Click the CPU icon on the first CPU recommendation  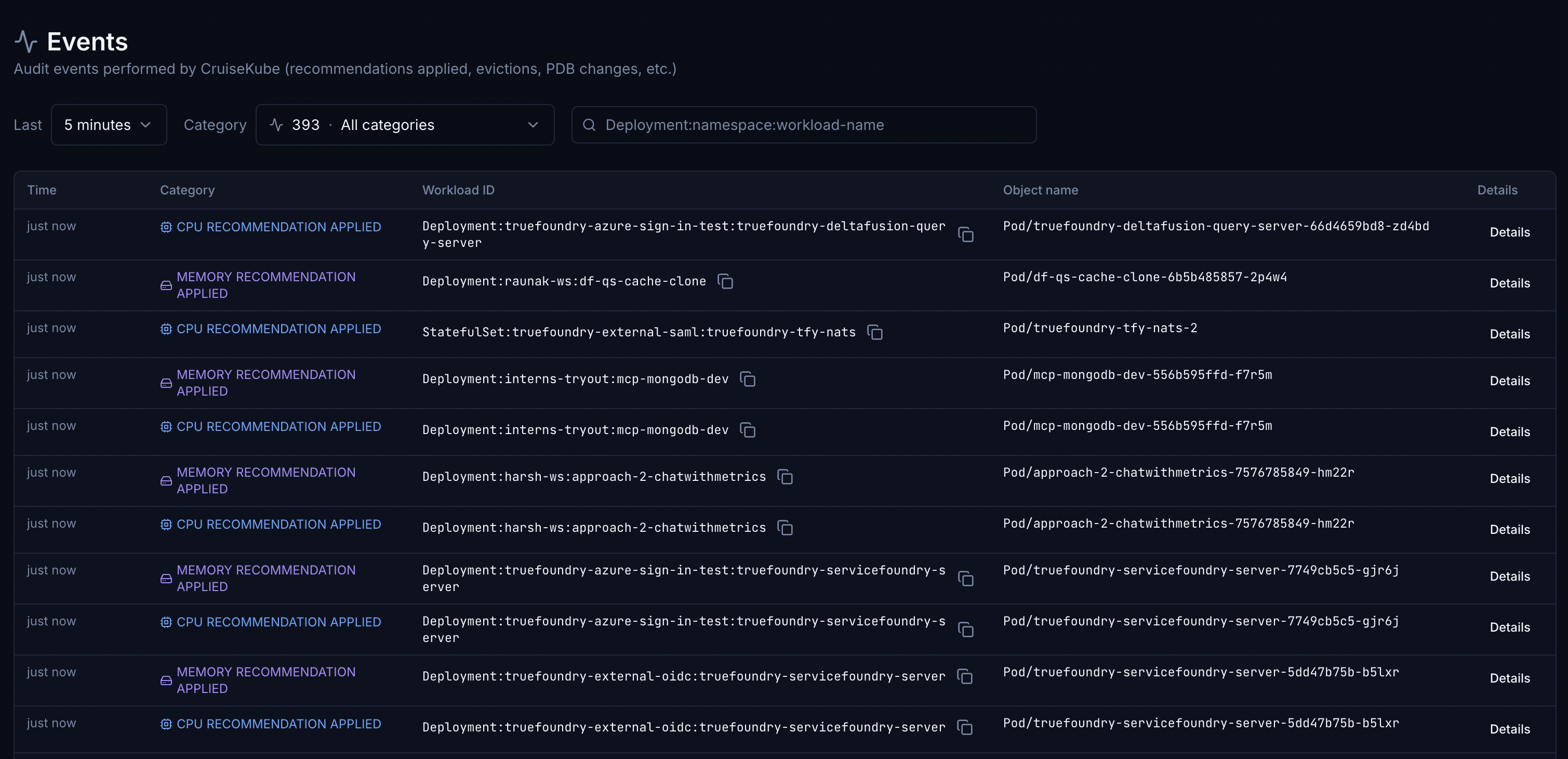point(166,227)
